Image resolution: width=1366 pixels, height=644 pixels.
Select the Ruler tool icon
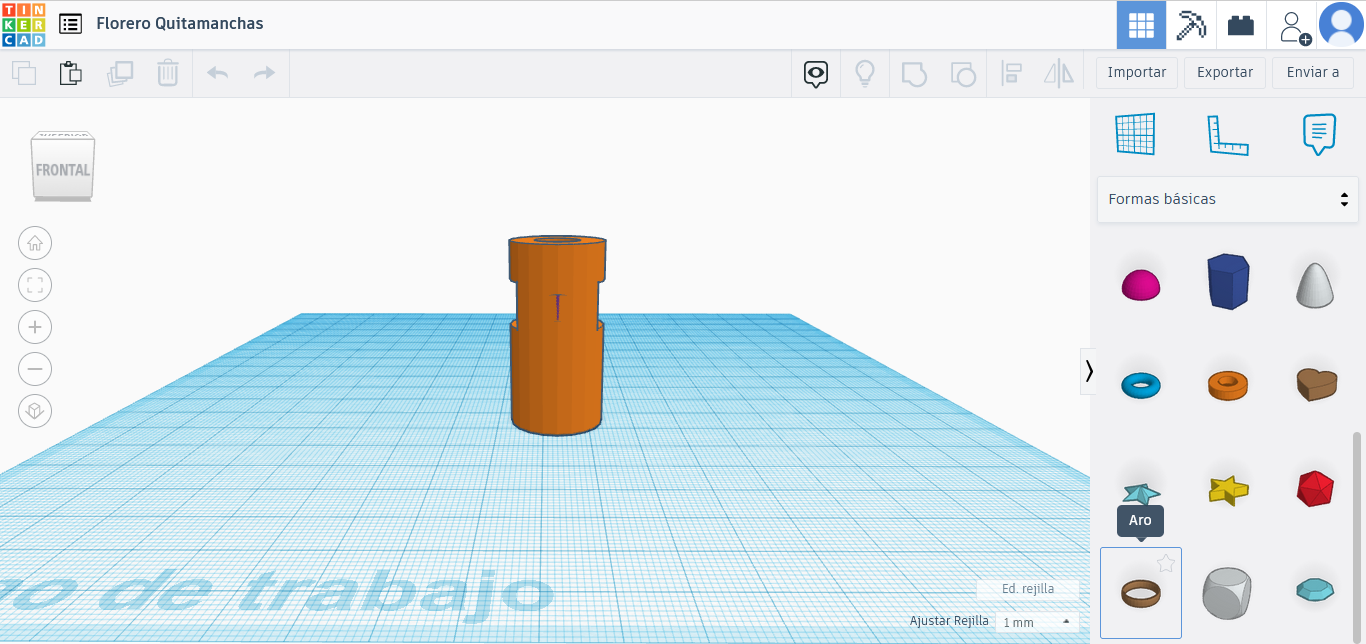[1227, 135]
